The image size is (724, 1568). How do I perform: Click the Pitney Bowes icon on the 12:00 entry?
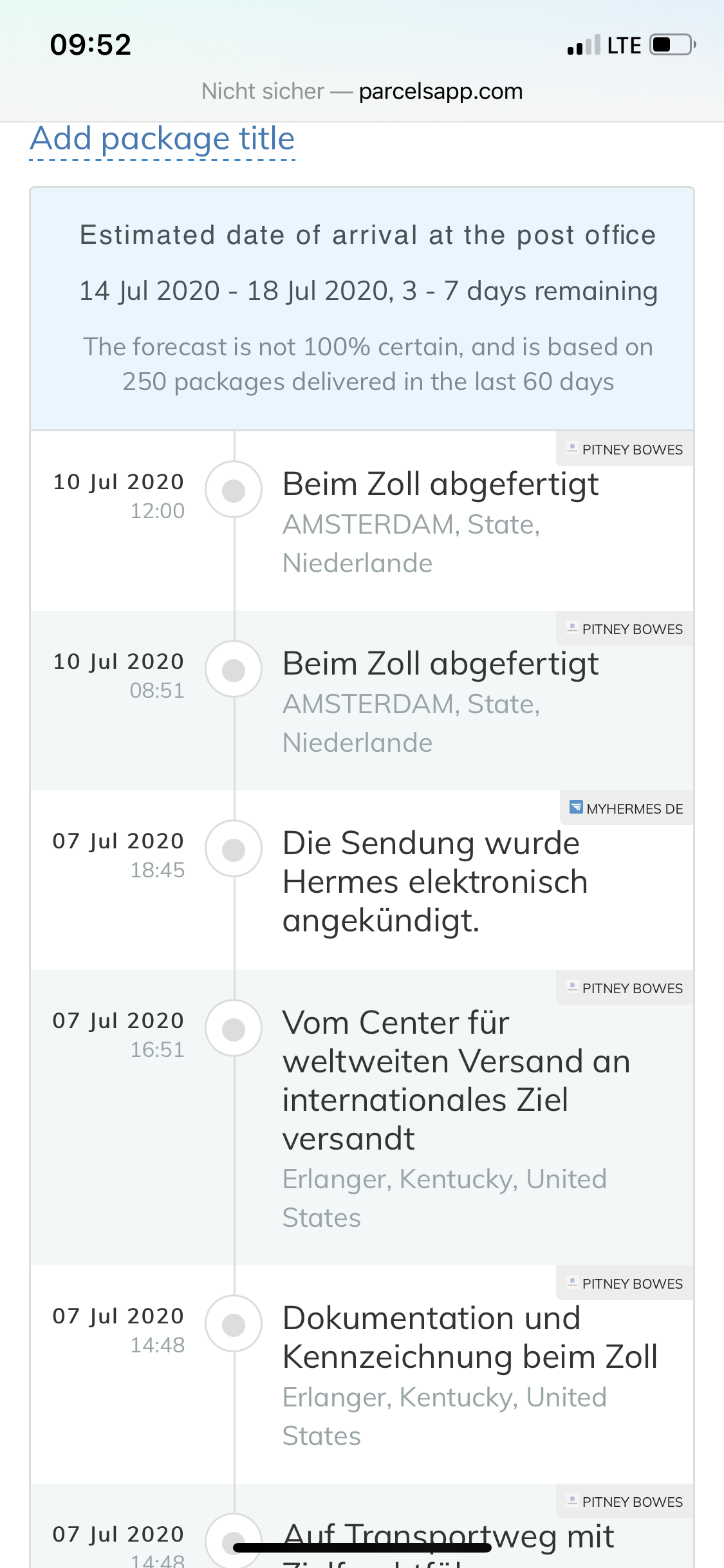[572, 449]
